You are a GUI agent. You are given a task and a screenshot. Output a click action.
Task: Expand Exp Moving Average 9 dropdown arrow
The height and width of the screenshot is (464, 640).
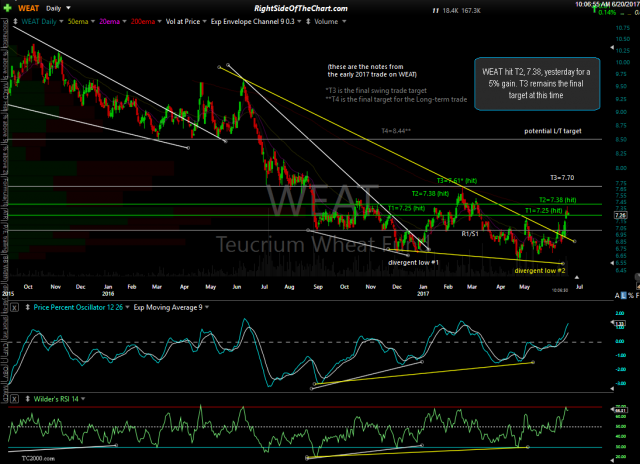207,307
